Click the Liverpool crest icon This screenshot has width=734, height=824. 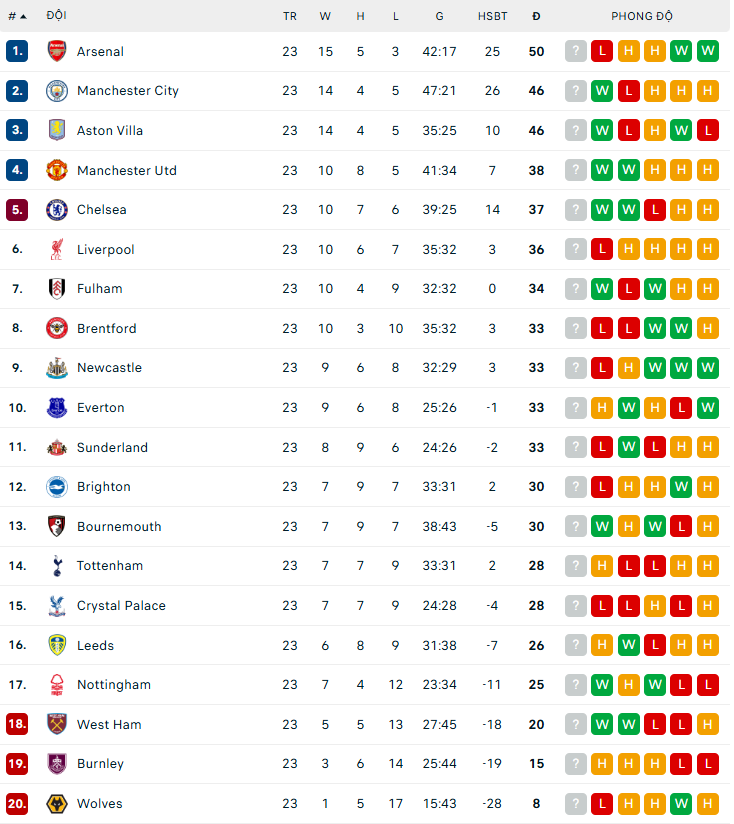pyautogui.click(x=56, y=249)
